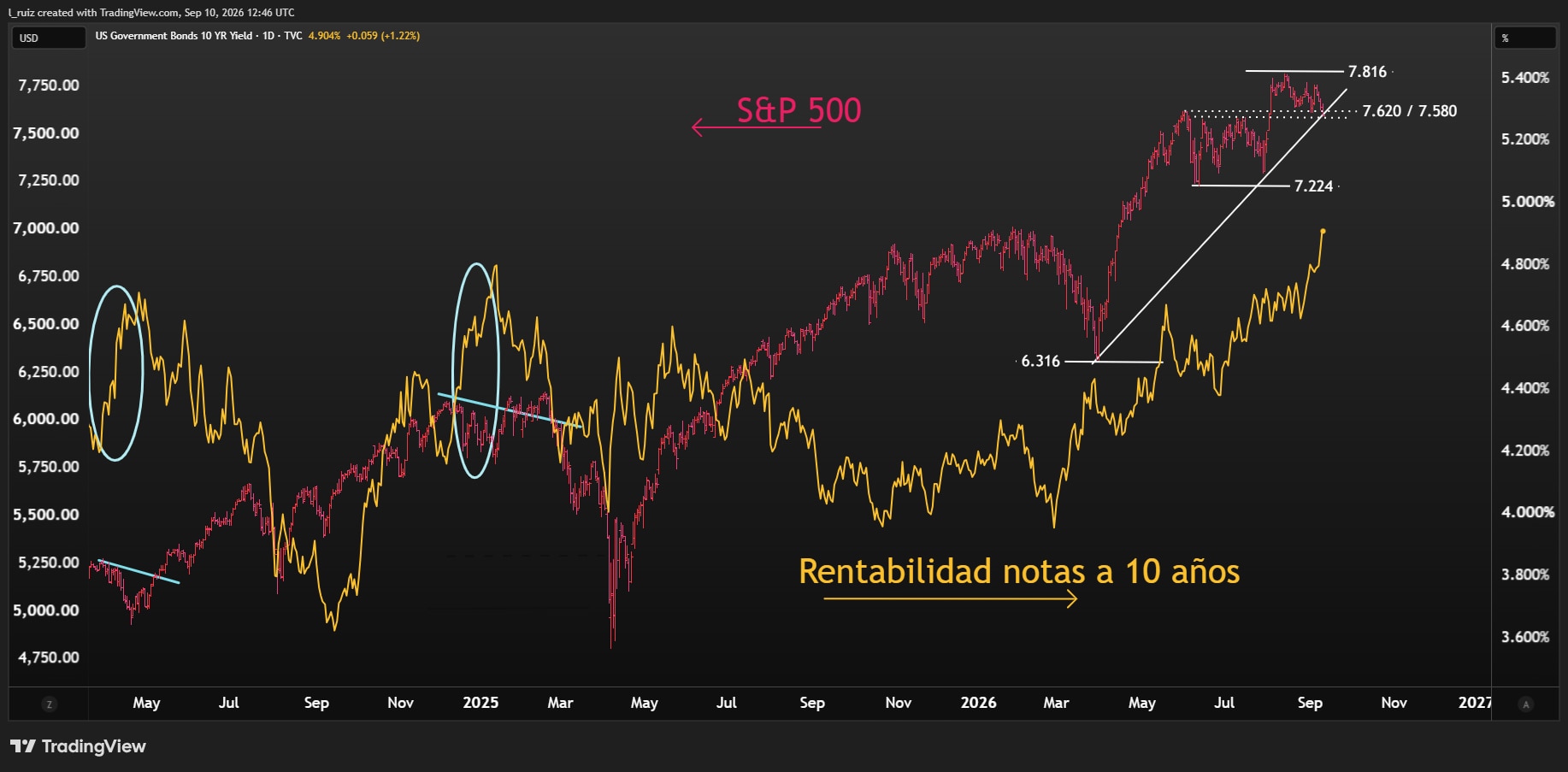The height and width of the screenshot is (772, 1568).
Task: Click the 7,750.00 left axis label
Action: (49, 85)
